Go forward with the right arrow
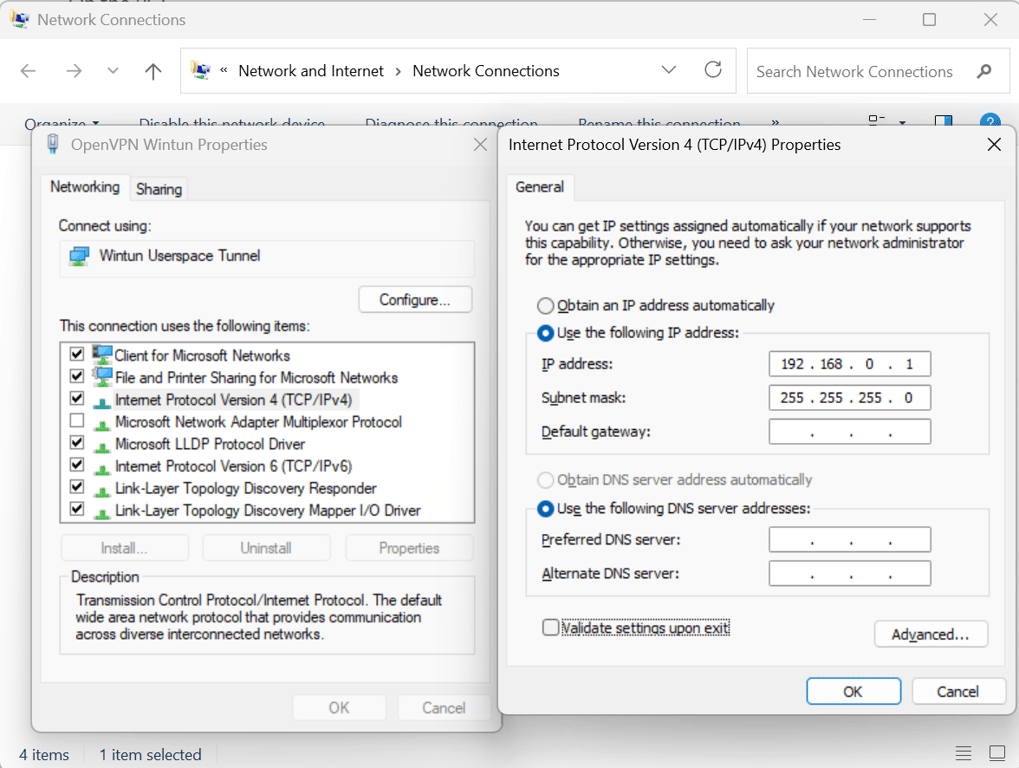The height and width of the screenshot is (768, 1019). pos(74,71)
